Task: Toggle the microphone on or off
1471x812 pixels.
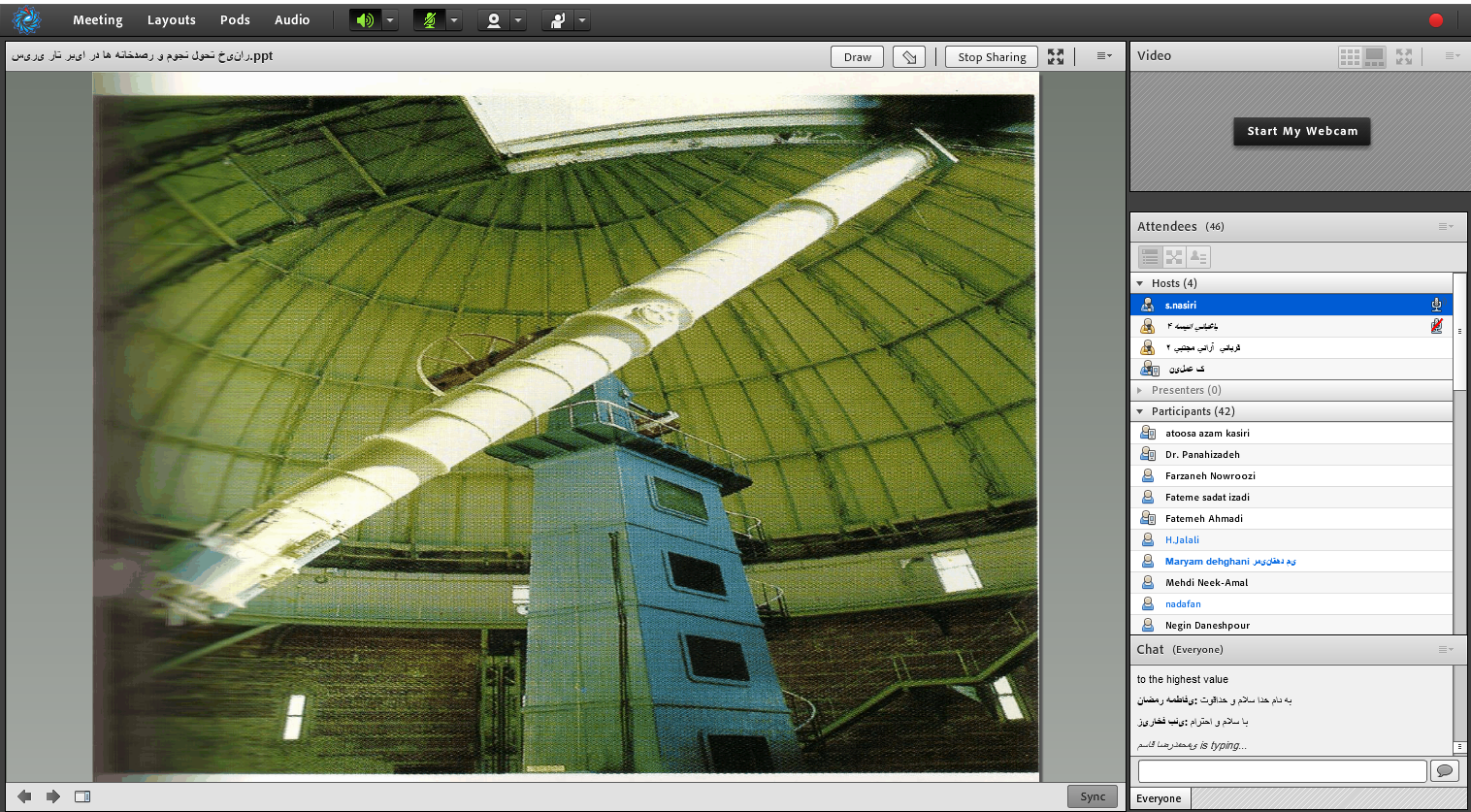Action: [x=429, y=20]
